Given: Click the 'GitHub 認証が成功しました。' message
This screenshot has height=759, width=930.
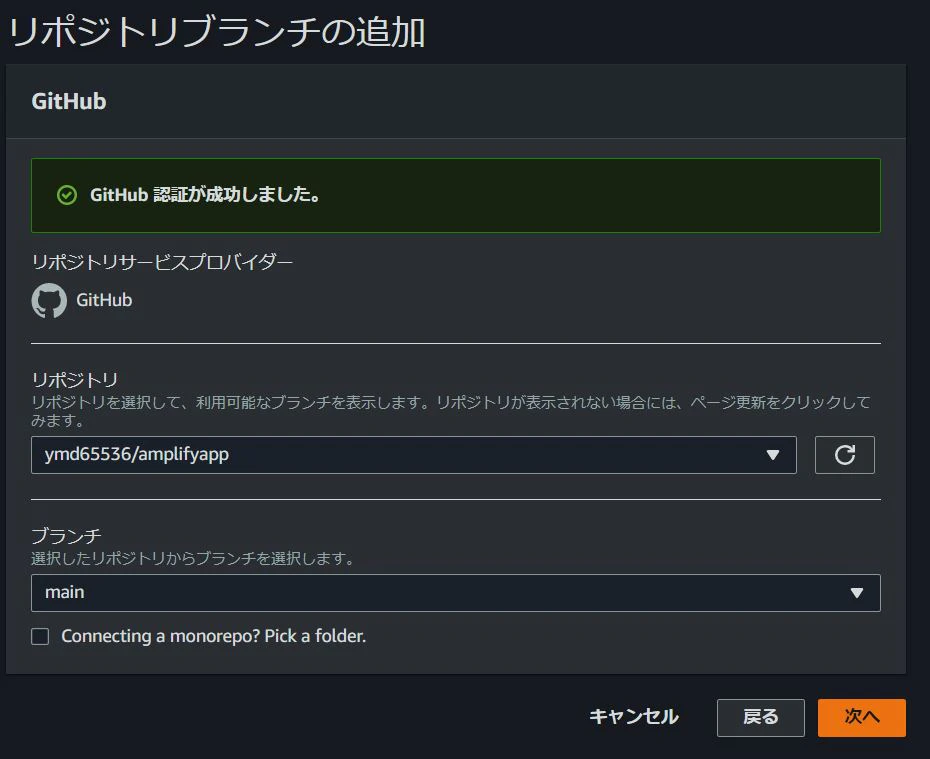Looking at the screenshot, I should (x=205, y=195).
